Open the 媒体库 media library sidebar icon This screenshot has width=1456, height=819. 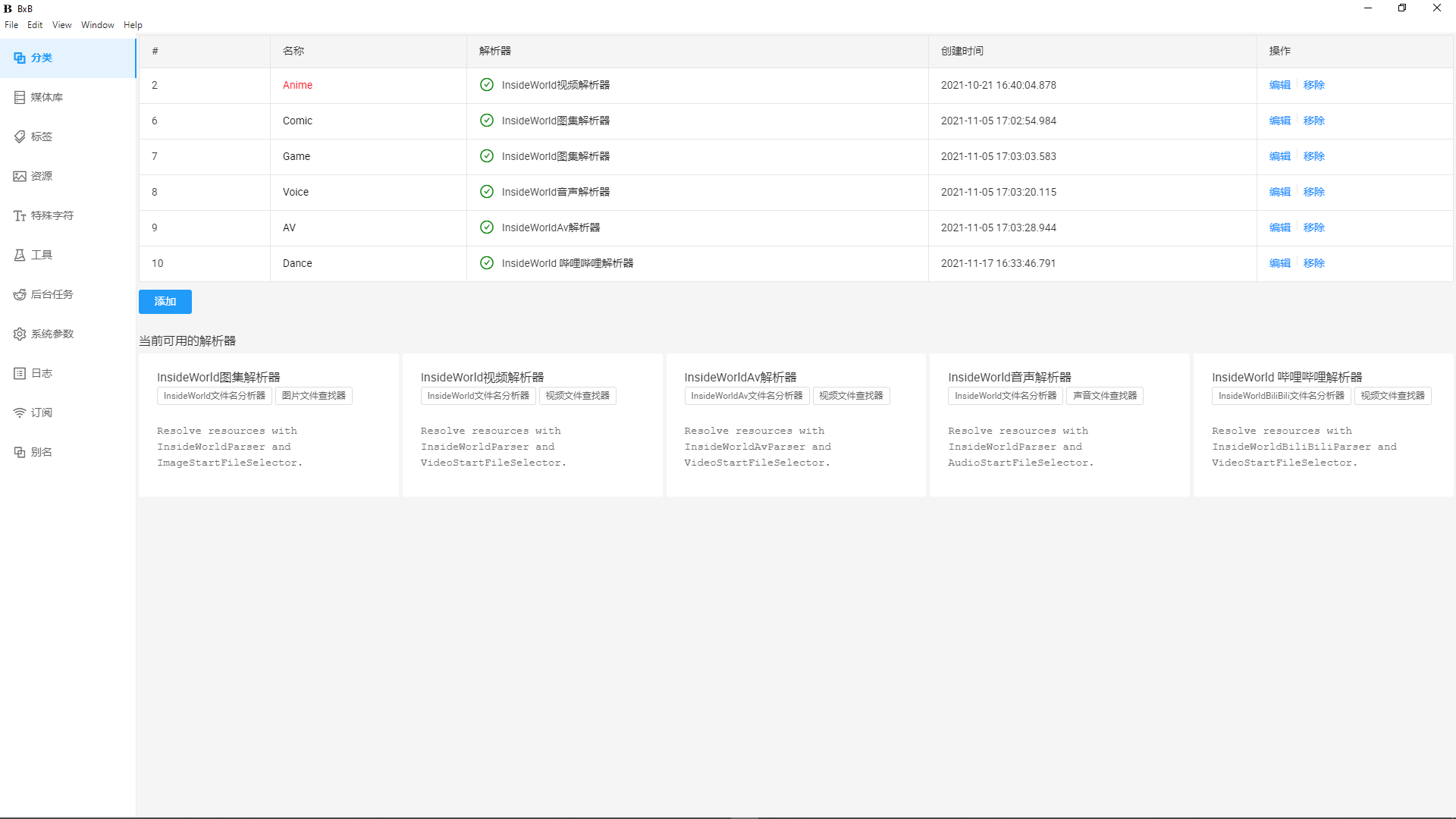coord(20,97)
